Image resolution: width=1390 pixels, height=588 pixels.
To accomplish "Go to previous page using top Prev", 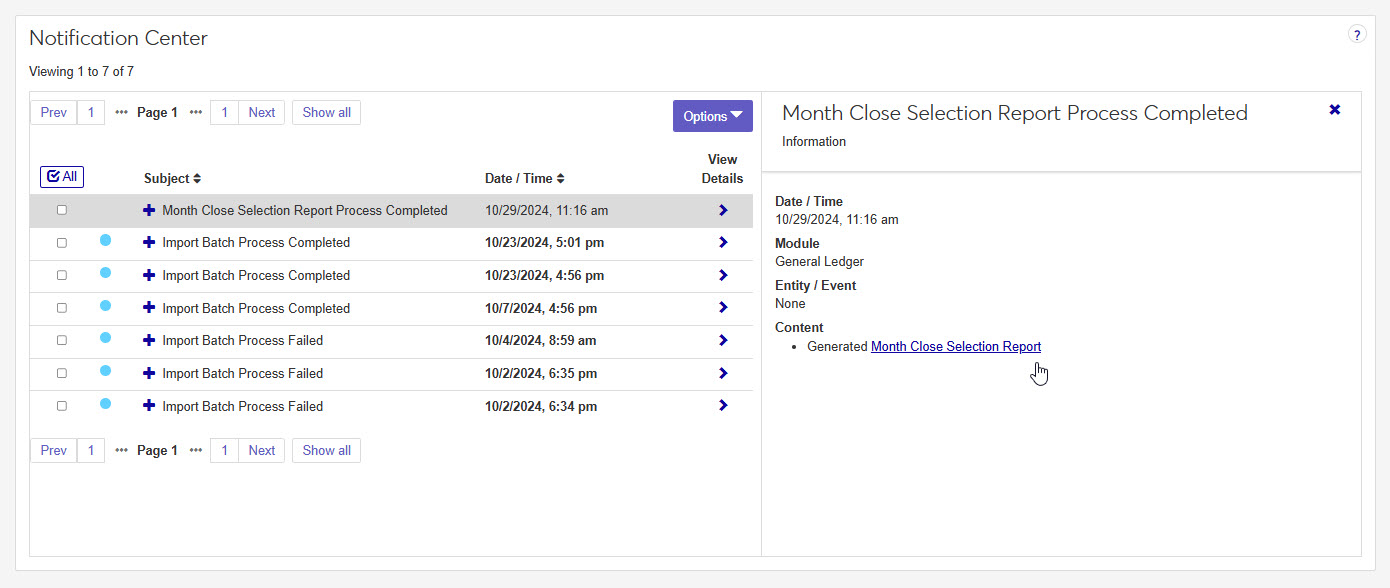I will (54, 113).
